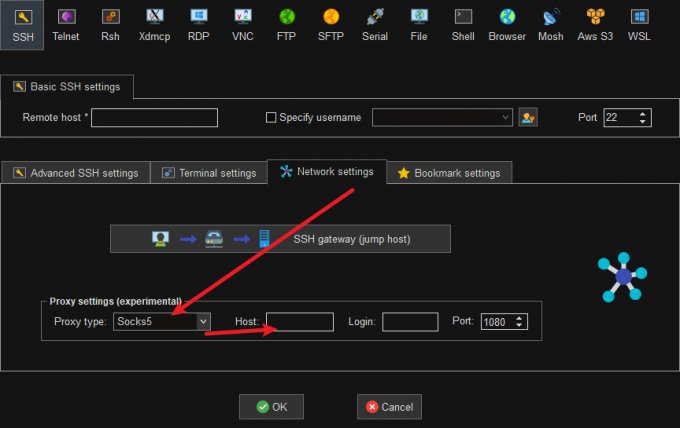The width and height of the screenshot is (680, 428).
Task: Choose the File session icon
Action: click(419, 25)
